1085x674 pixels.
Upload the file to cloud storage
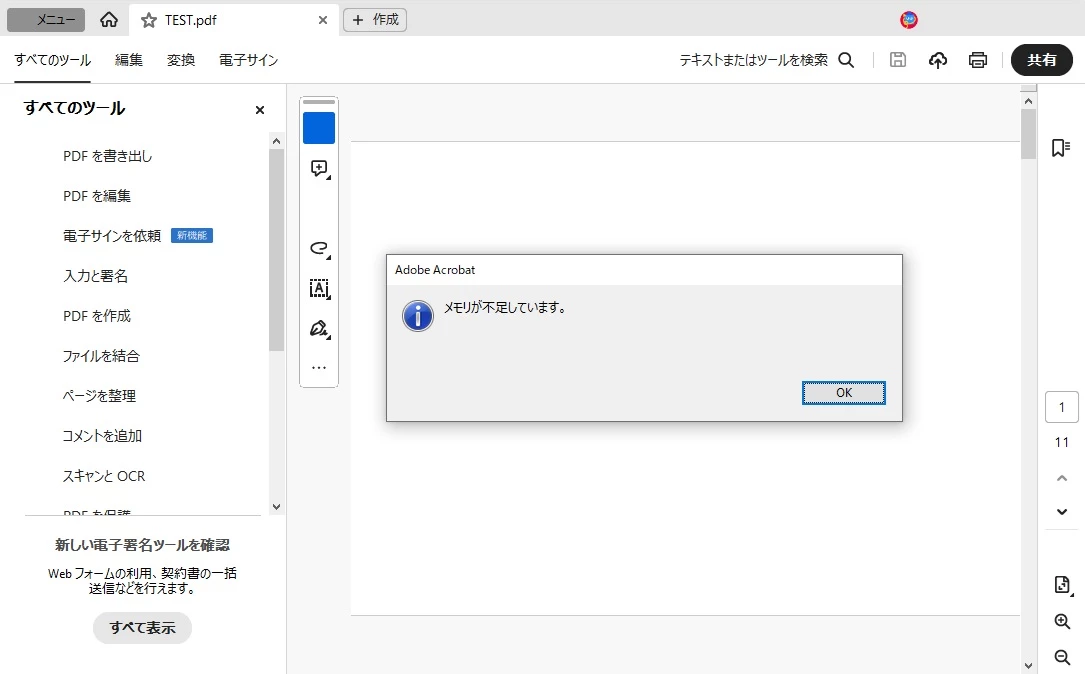pyautogui.click(x=938, y=60)
